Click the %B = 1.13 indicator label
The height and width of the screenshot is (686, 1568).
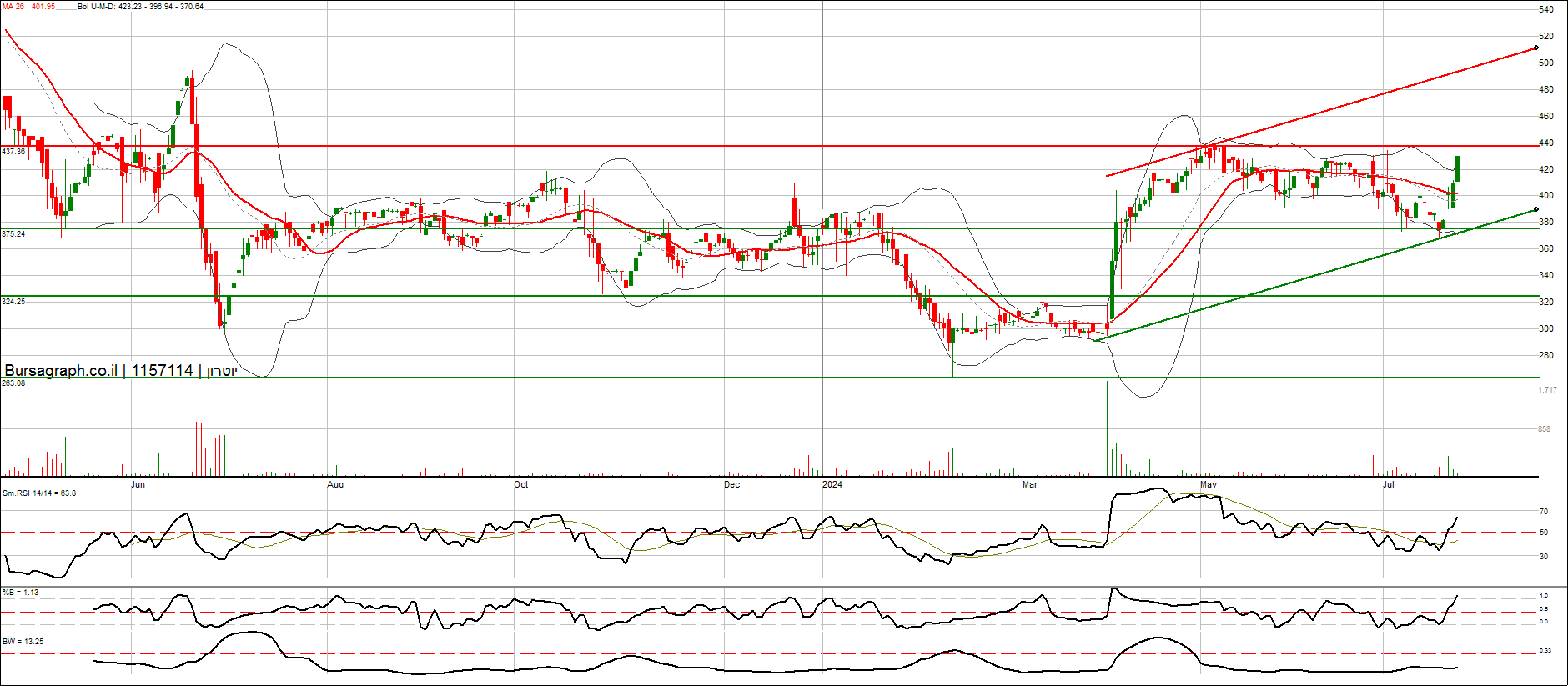pyautogui.click(x=21, y=593)
